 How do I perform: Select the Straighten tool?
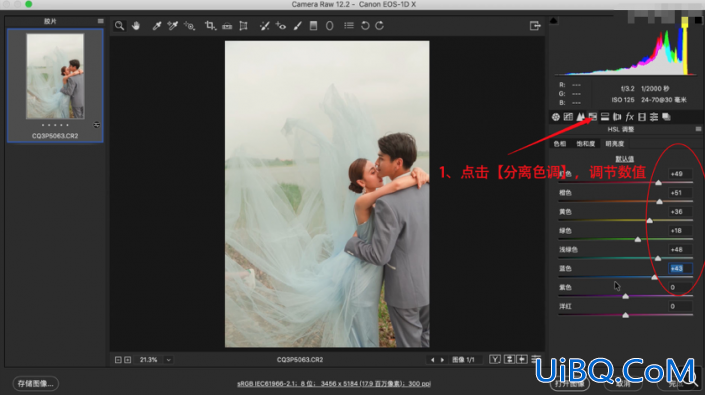[227, 26]
